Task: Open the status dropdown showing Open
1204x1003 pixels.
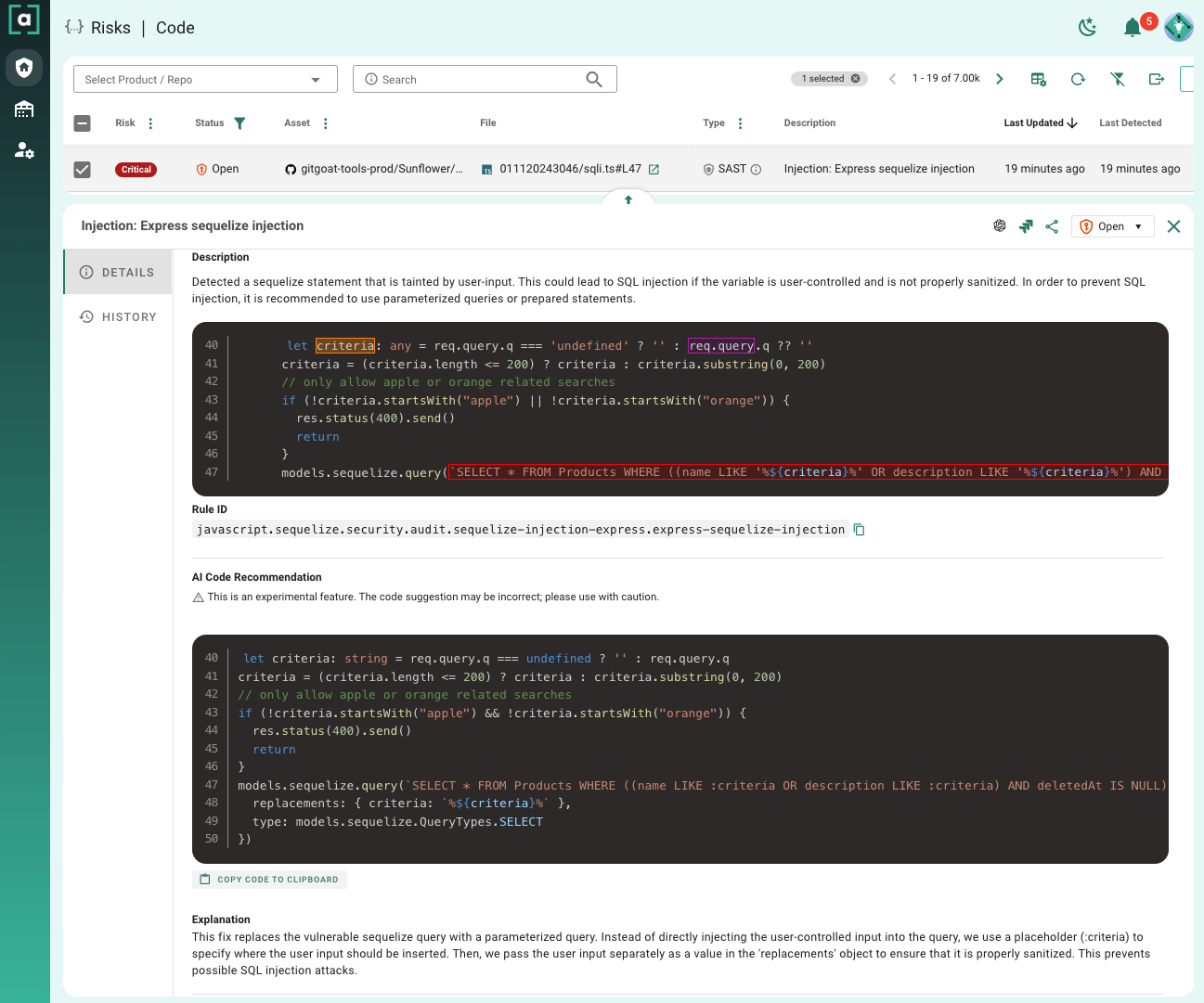Action: coord(1112,225)
